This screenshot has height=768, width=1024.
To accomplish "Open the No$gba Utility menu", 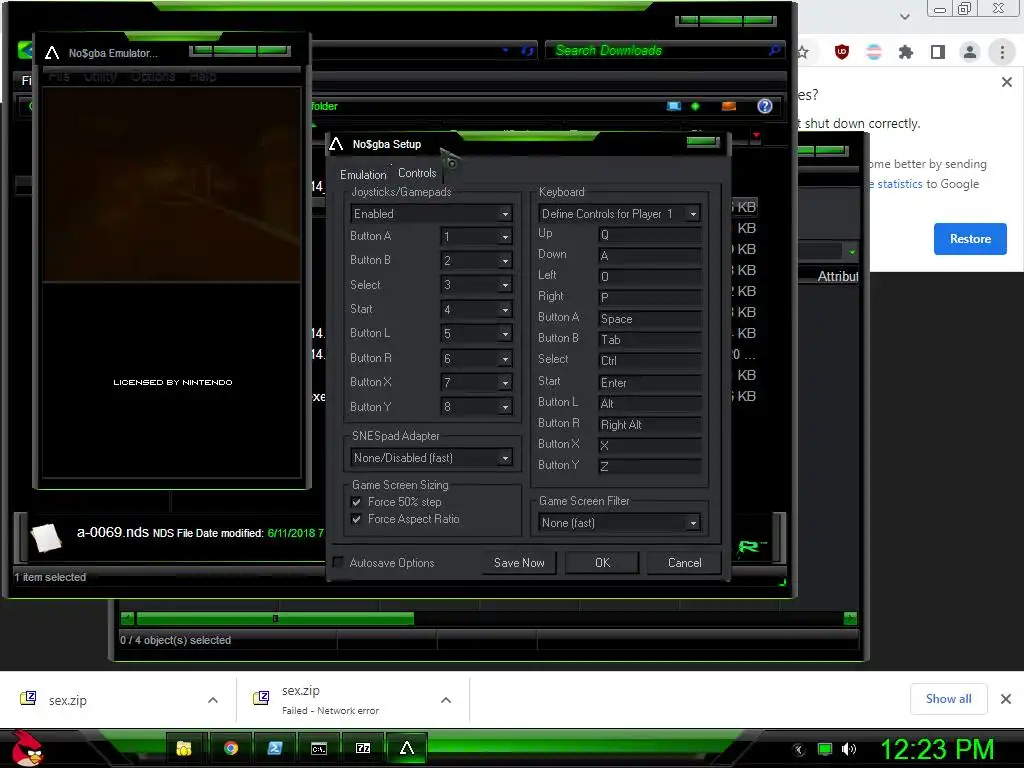I will pyautogui.click(x=101, y=76).
